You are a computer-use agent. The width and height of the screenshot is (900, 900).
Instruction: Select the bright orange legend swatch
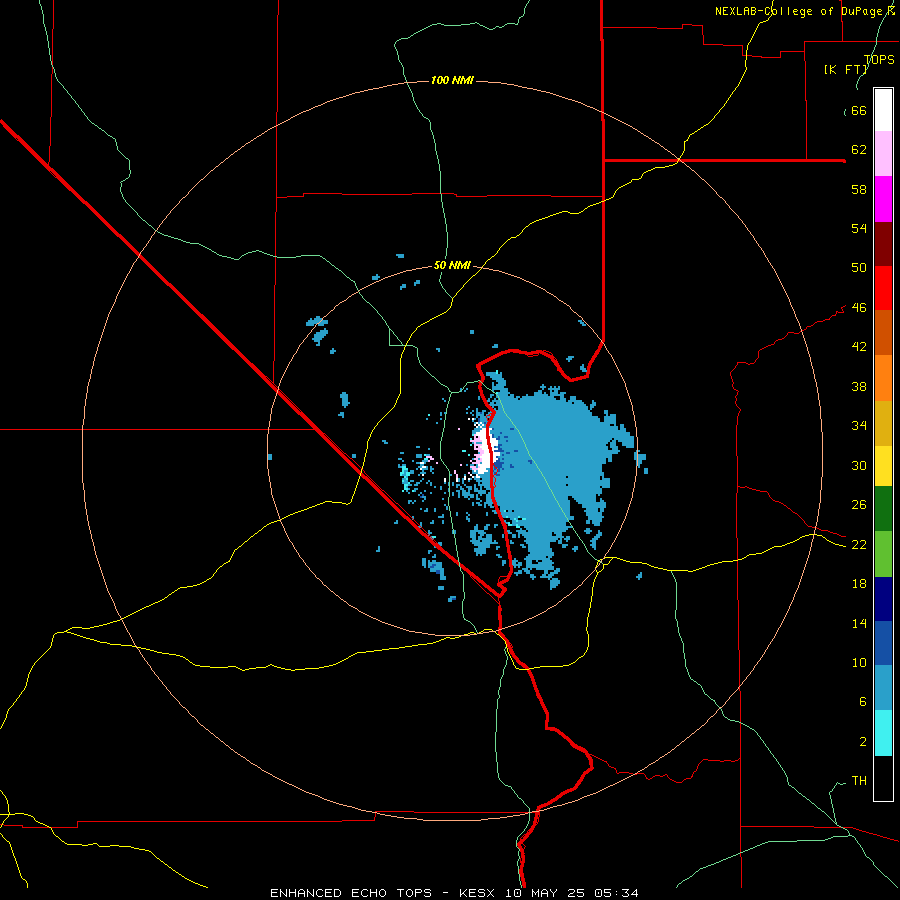883,378
